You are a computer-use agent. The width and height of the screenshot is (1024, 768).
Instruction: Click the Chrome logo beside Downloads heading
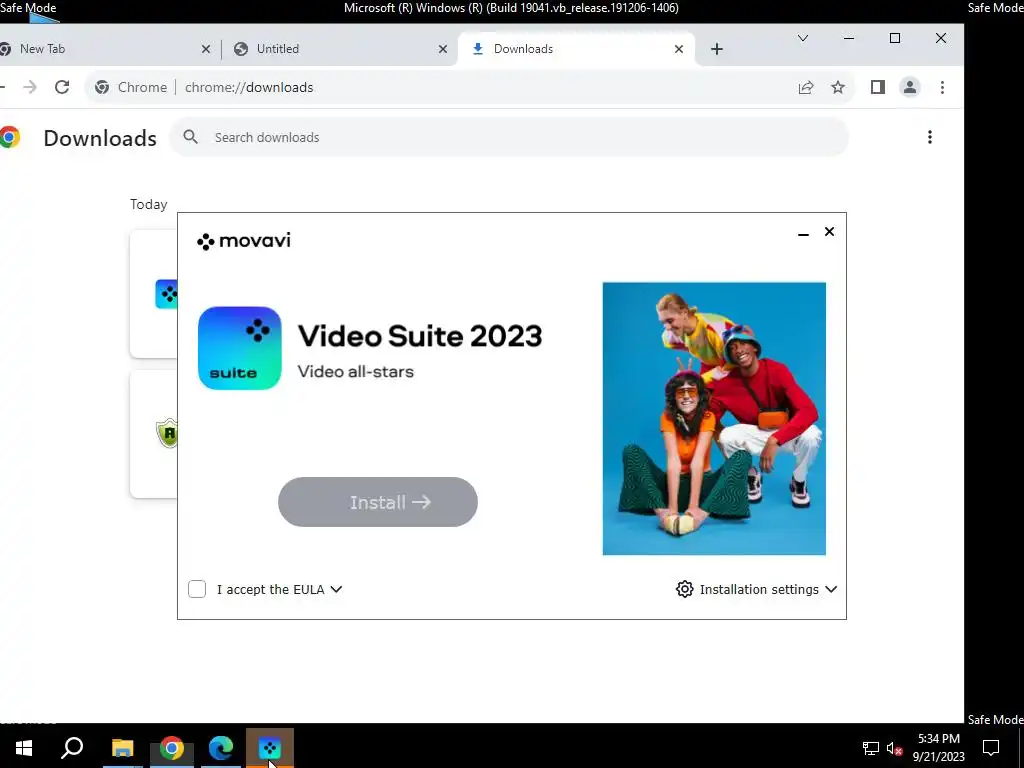(9, 137)
